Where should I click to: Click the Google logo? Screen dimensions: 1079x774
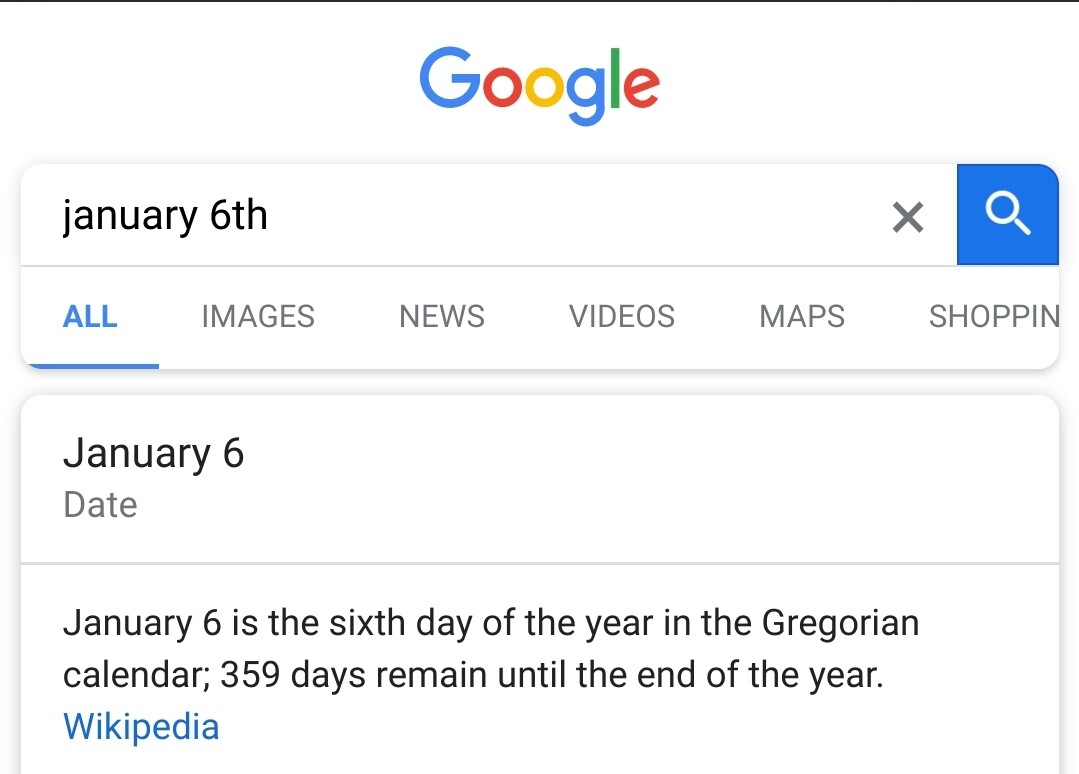pos(539,83)
